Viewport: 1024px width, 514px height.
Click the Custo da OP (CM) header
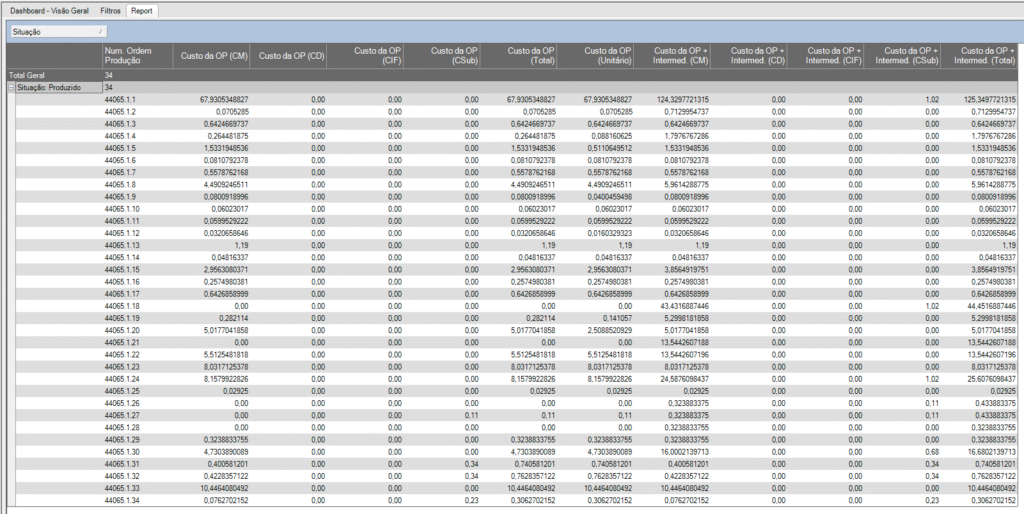(213, 56)
